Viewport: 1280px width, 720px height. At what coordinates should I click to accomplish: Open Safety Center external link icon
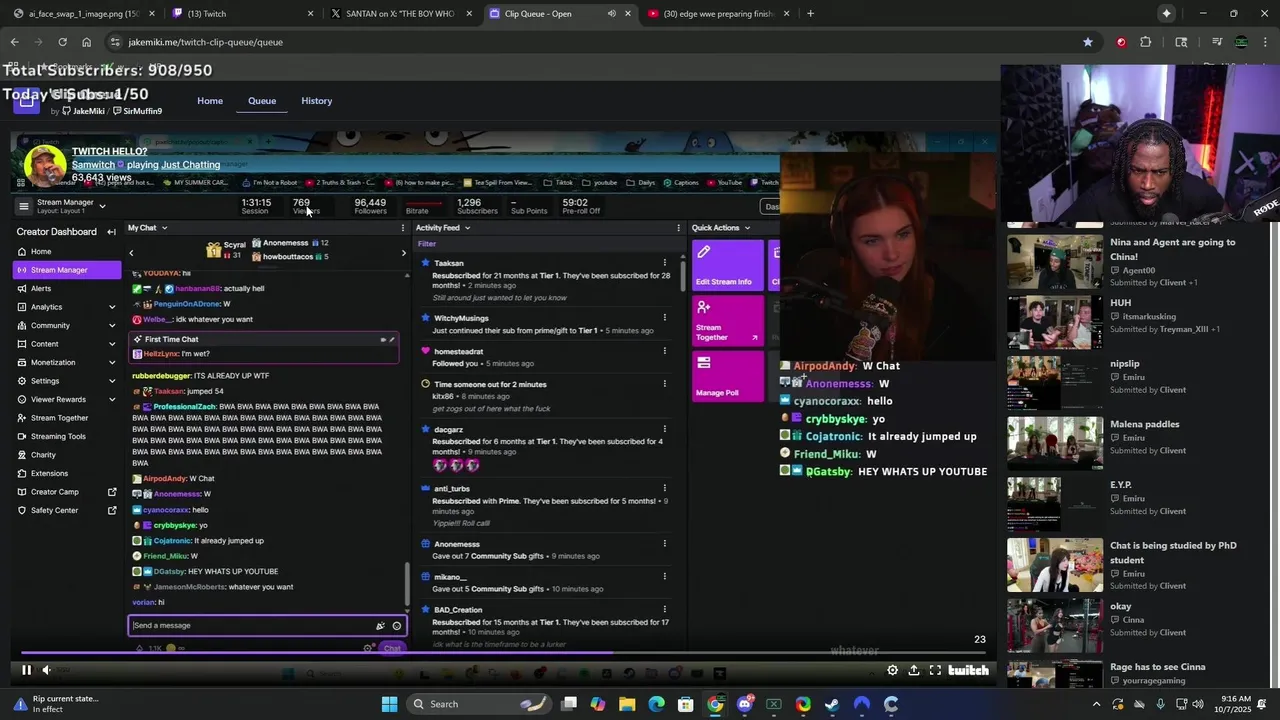(112, 510)
